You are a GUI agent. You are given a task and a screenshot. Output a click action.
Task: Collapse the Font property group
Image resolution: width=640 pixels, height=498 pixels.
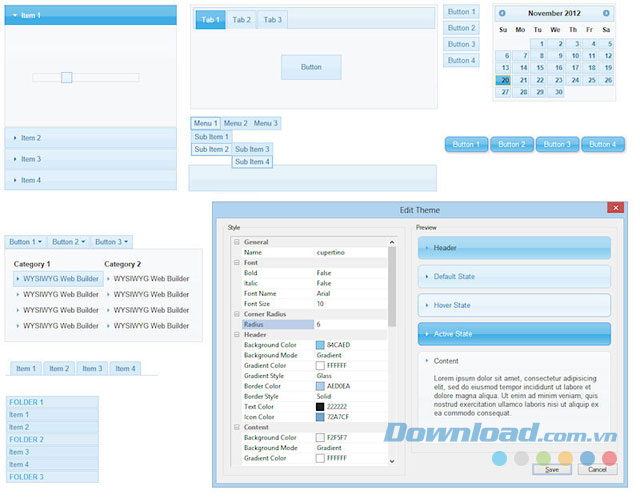click(x=236, y=262)
